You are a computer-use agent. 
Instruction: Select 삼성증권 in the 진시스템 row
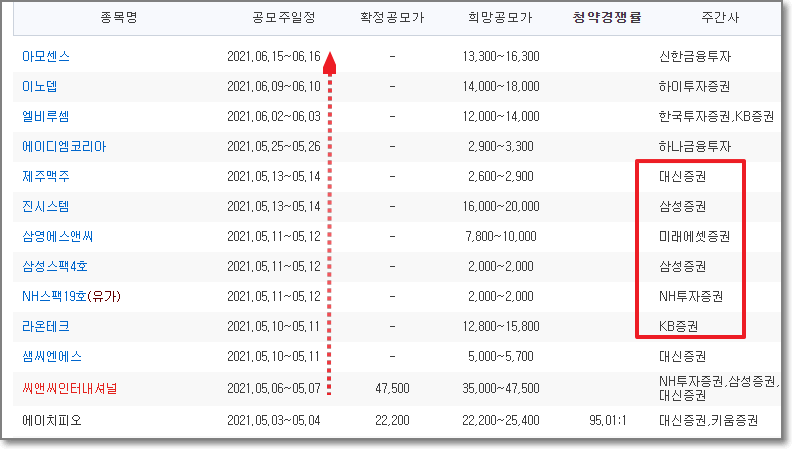pos(682,206)
